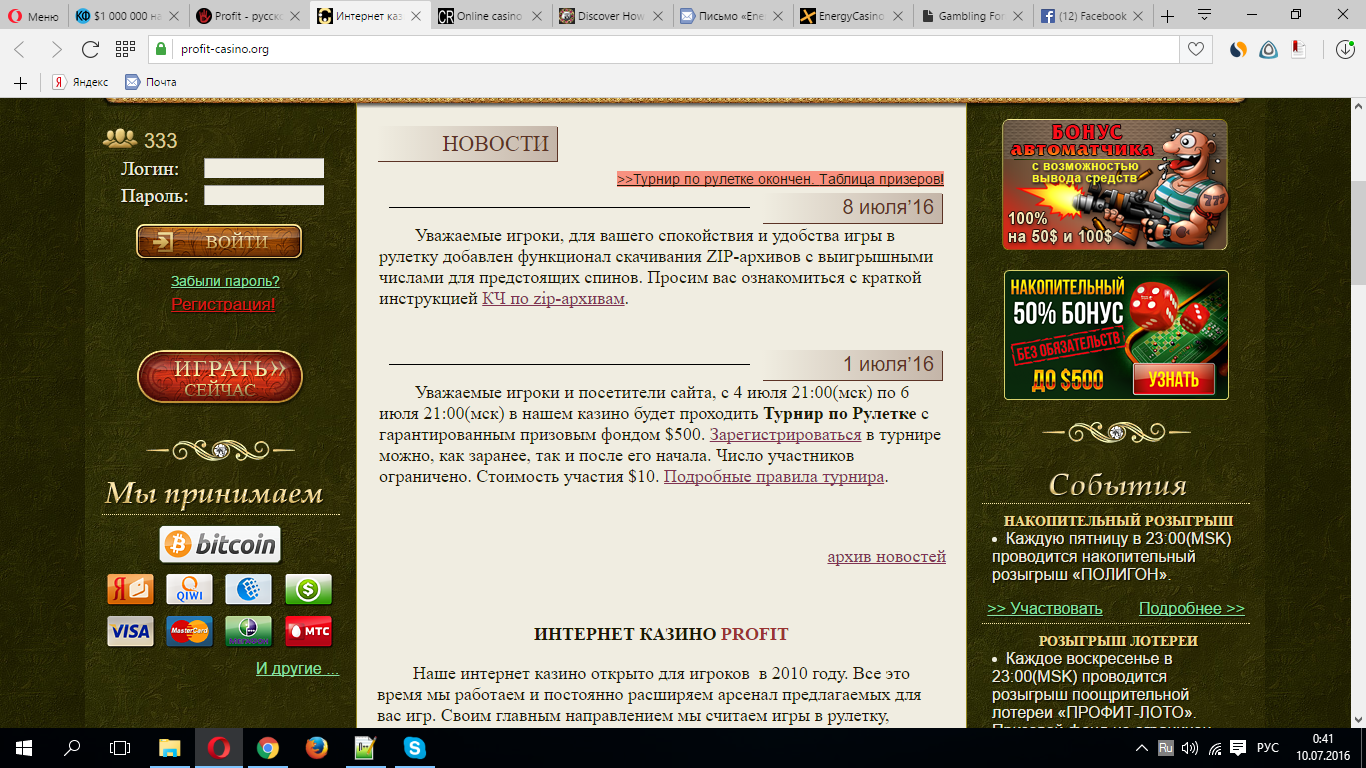Add a bookmark via the bookmarks bar plus
1366x768 pixels.
coord(20,82)
